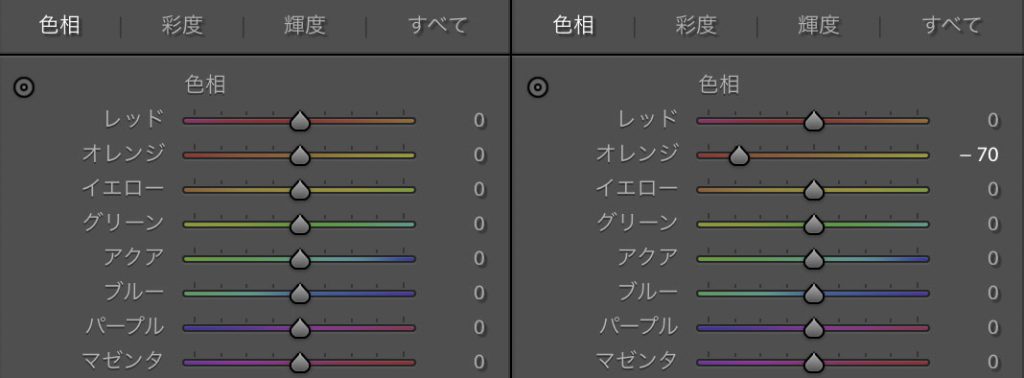This screenshot has width=1024, height=378.
Task: Click the イエロー value field in left panel
Action: tap(479, 190)
